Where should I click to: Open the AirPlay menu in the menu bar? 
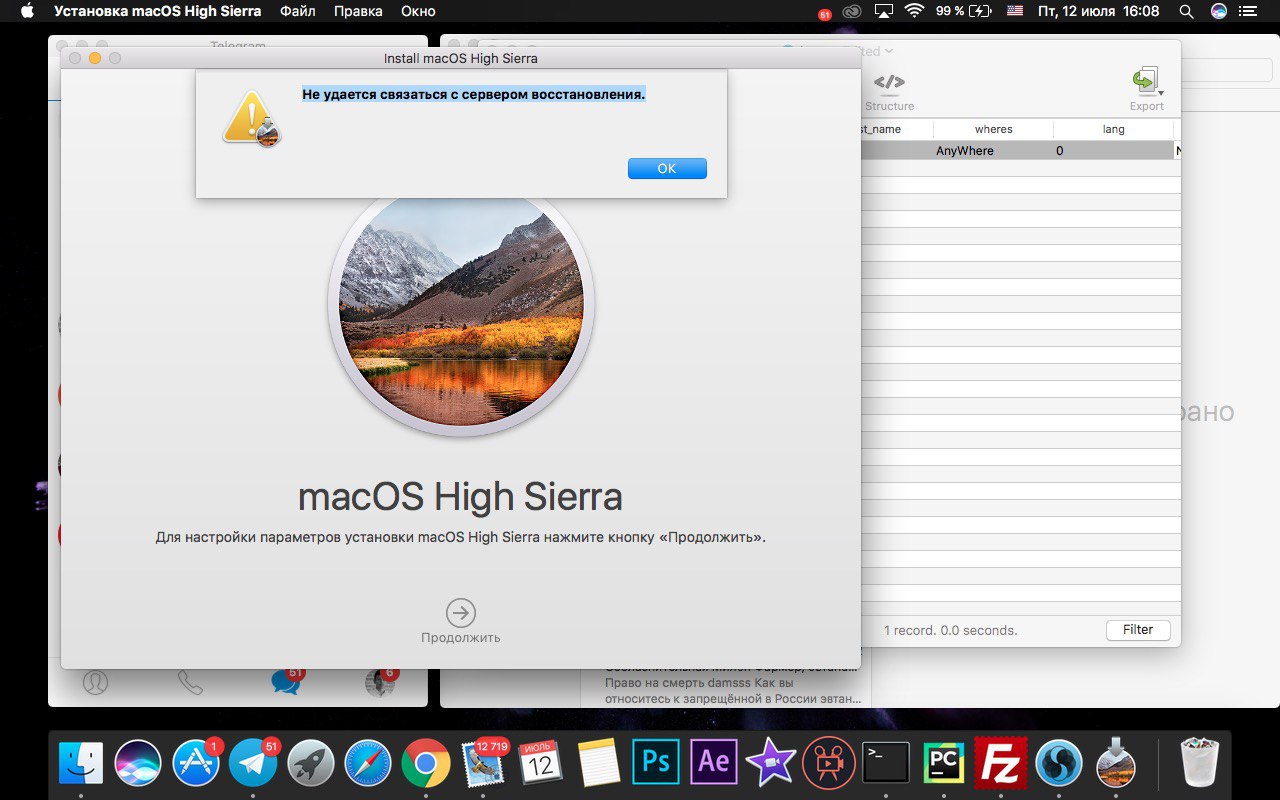tap(883, 12)
